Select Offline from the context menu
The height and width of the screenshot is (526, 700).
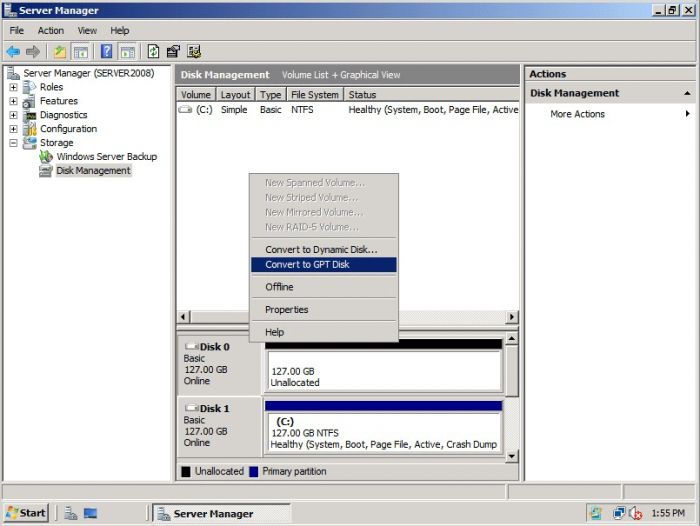(324, 287)
